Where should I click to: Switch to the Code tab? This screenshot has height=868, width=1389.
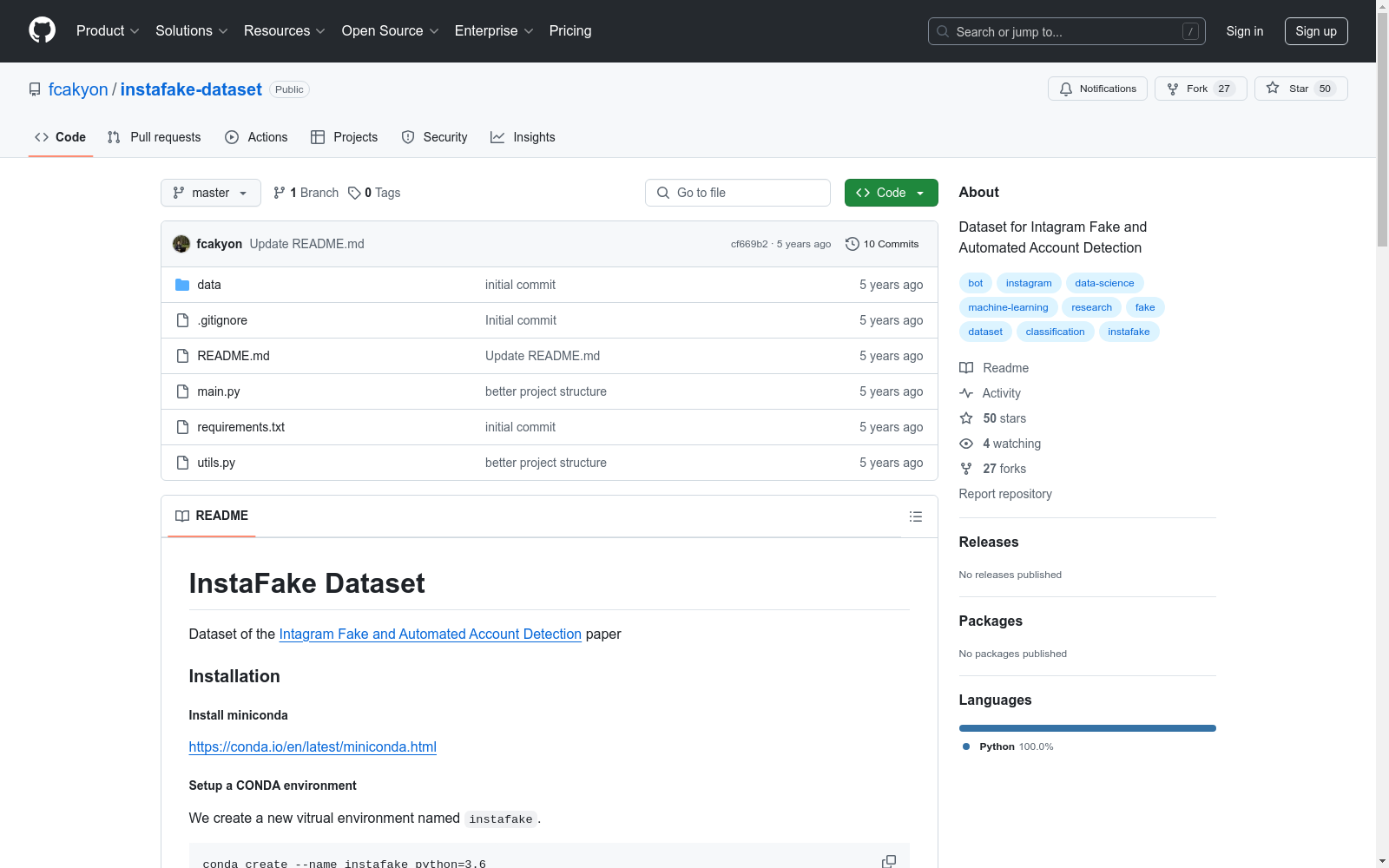(61, 137)
